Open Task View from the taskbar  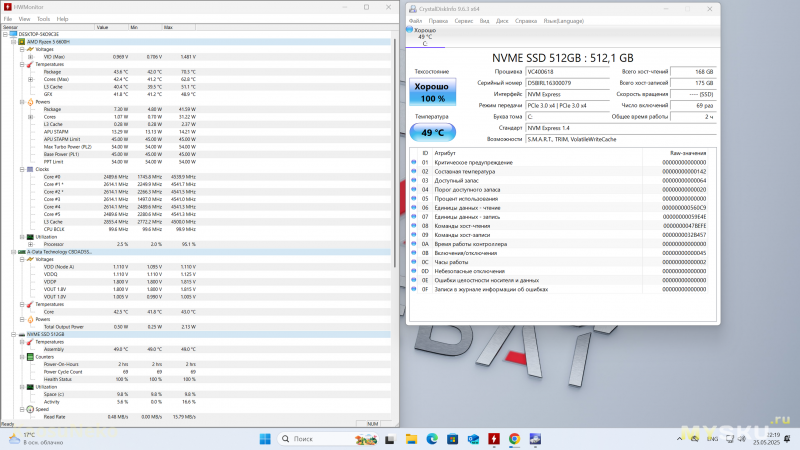pyautogui.click(x=390, y=439)
